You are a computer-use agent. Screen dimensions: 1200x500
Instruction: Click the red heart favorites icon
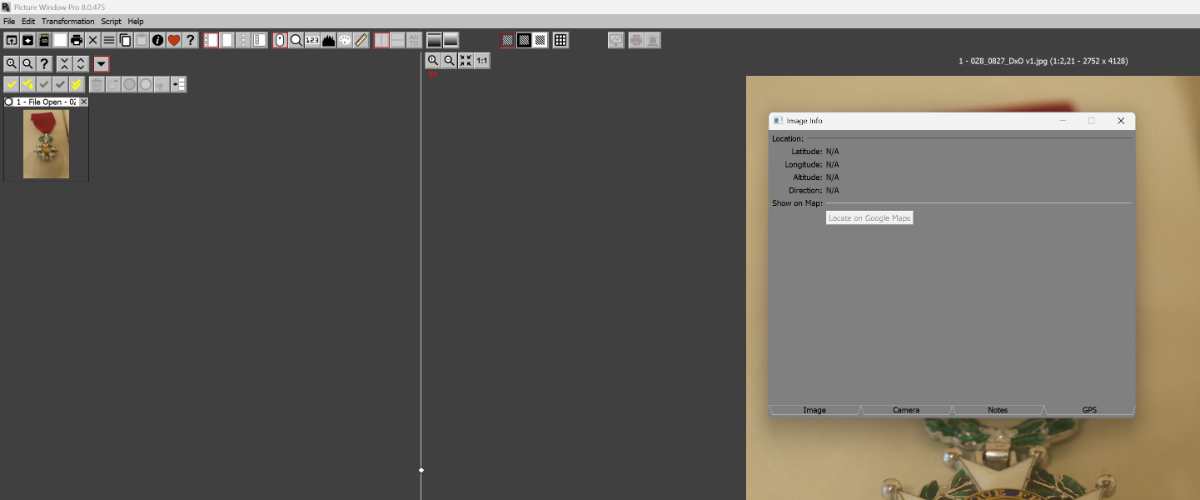pos(173,40)
